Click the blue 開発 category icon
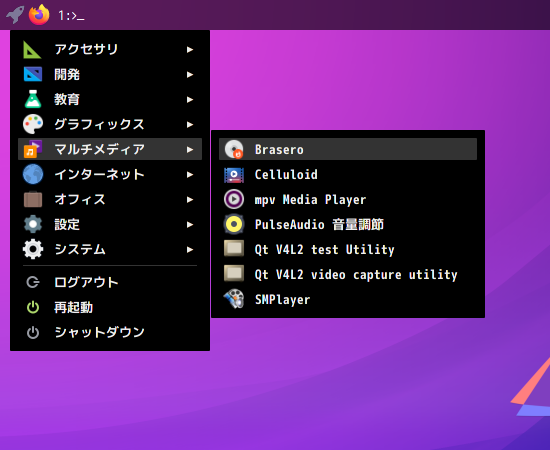The height and width of the screenshot is (450, 550). [x=33, y=74]
